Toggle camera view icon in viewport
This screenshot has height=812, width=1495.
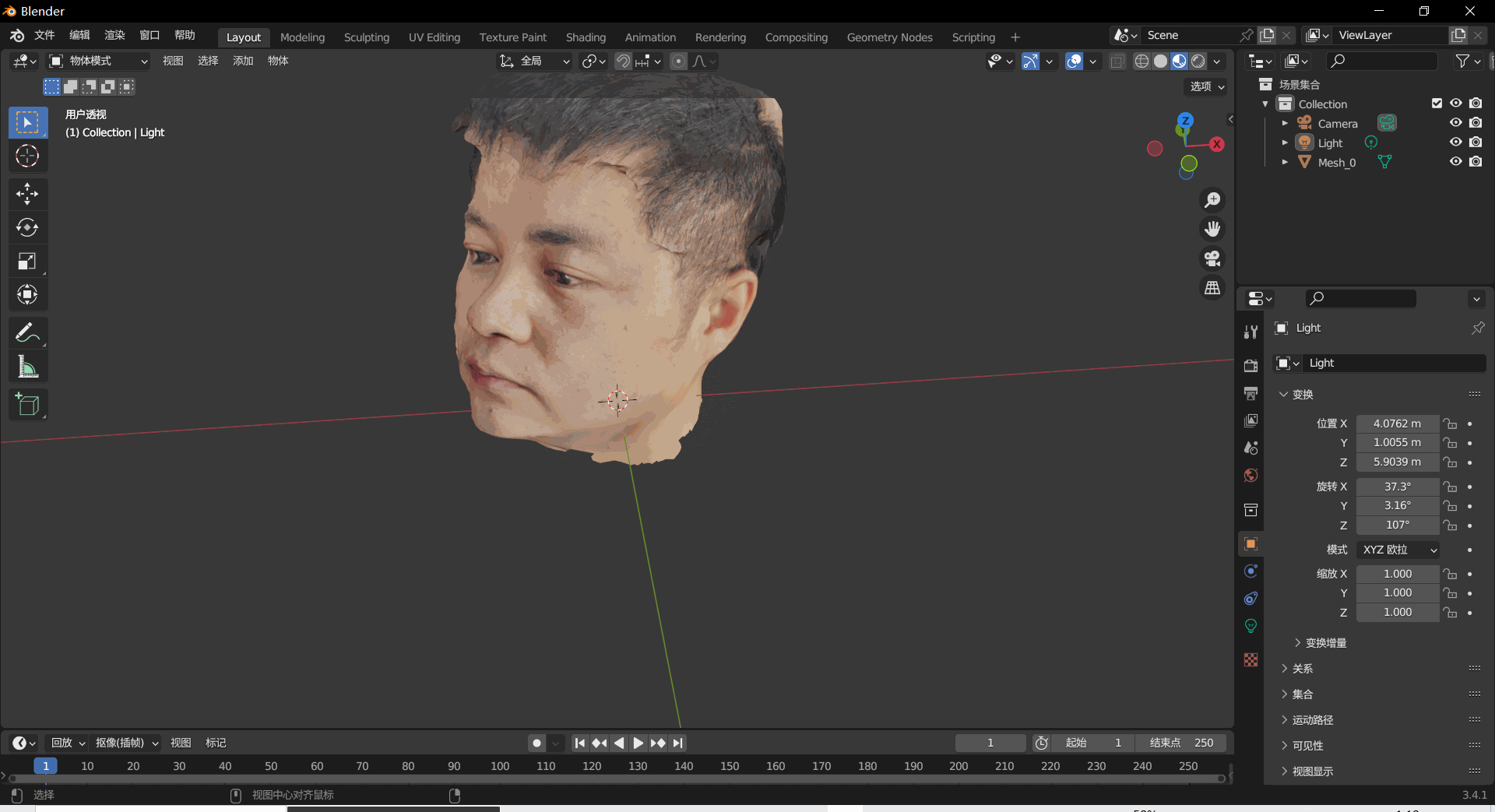1212,258
